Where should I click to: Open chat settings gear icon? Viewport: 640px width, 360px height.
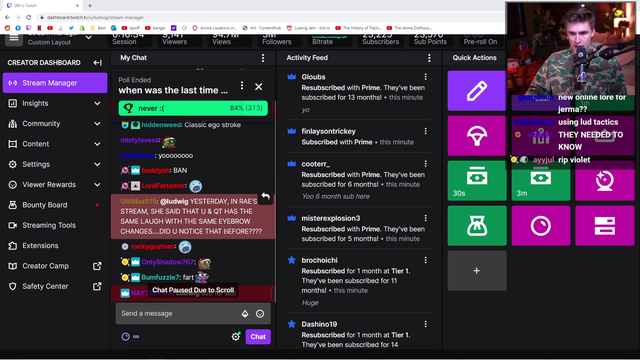(236, 337)
